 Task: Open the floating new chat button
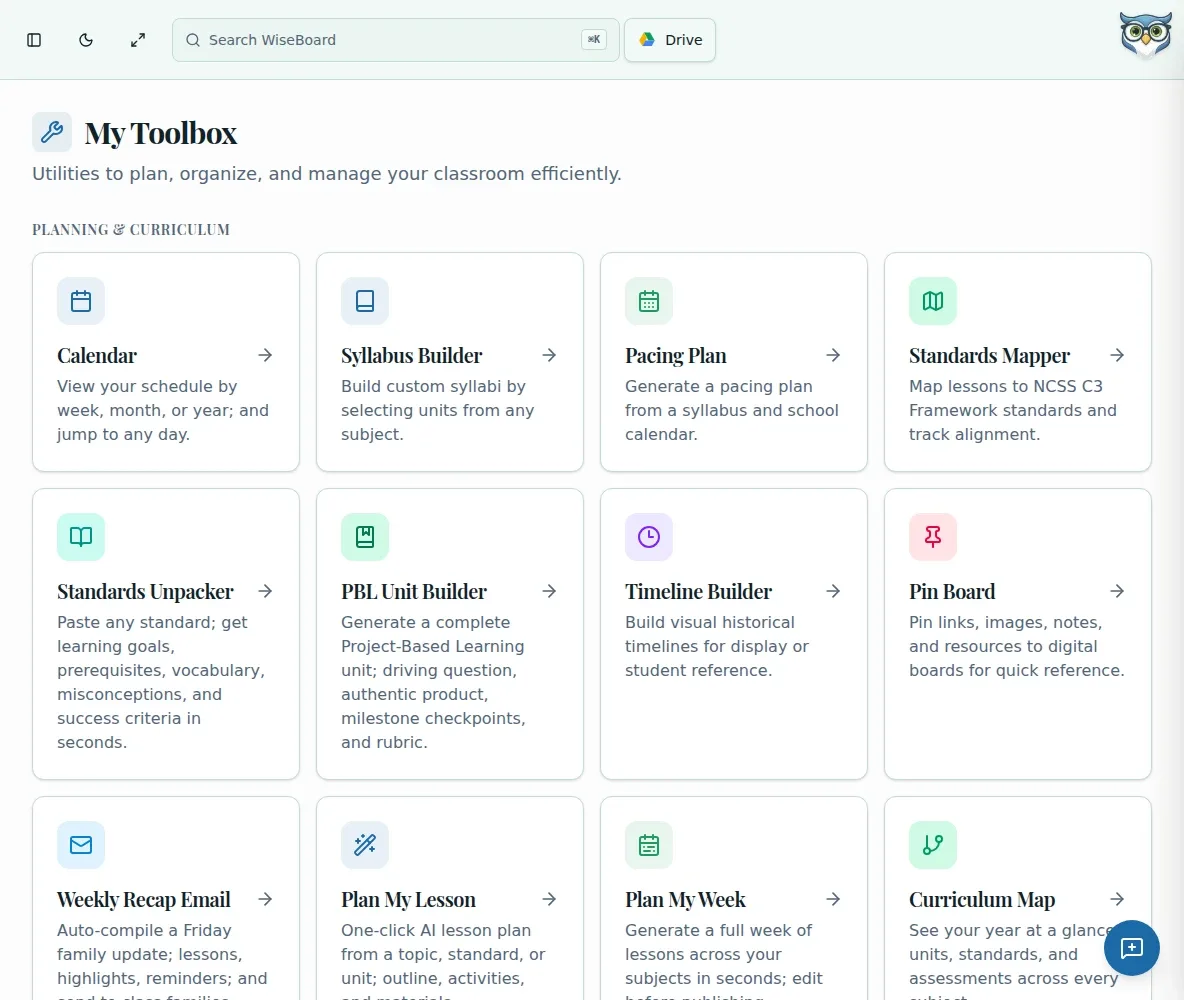click(x=1131, y=948)
